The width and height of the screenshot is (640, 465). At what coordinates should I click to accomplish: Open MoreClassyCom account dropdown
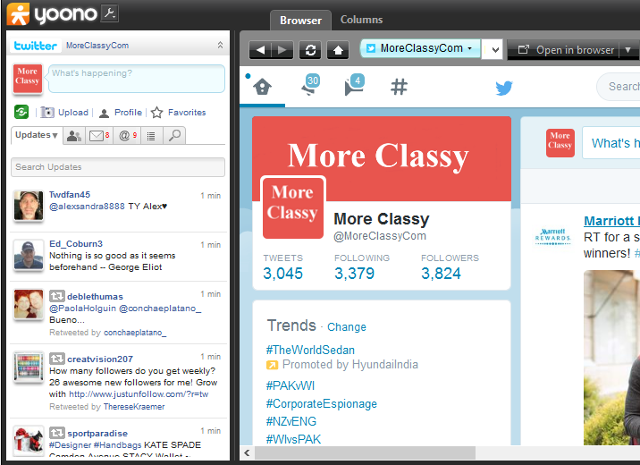(x=420, y=48)
